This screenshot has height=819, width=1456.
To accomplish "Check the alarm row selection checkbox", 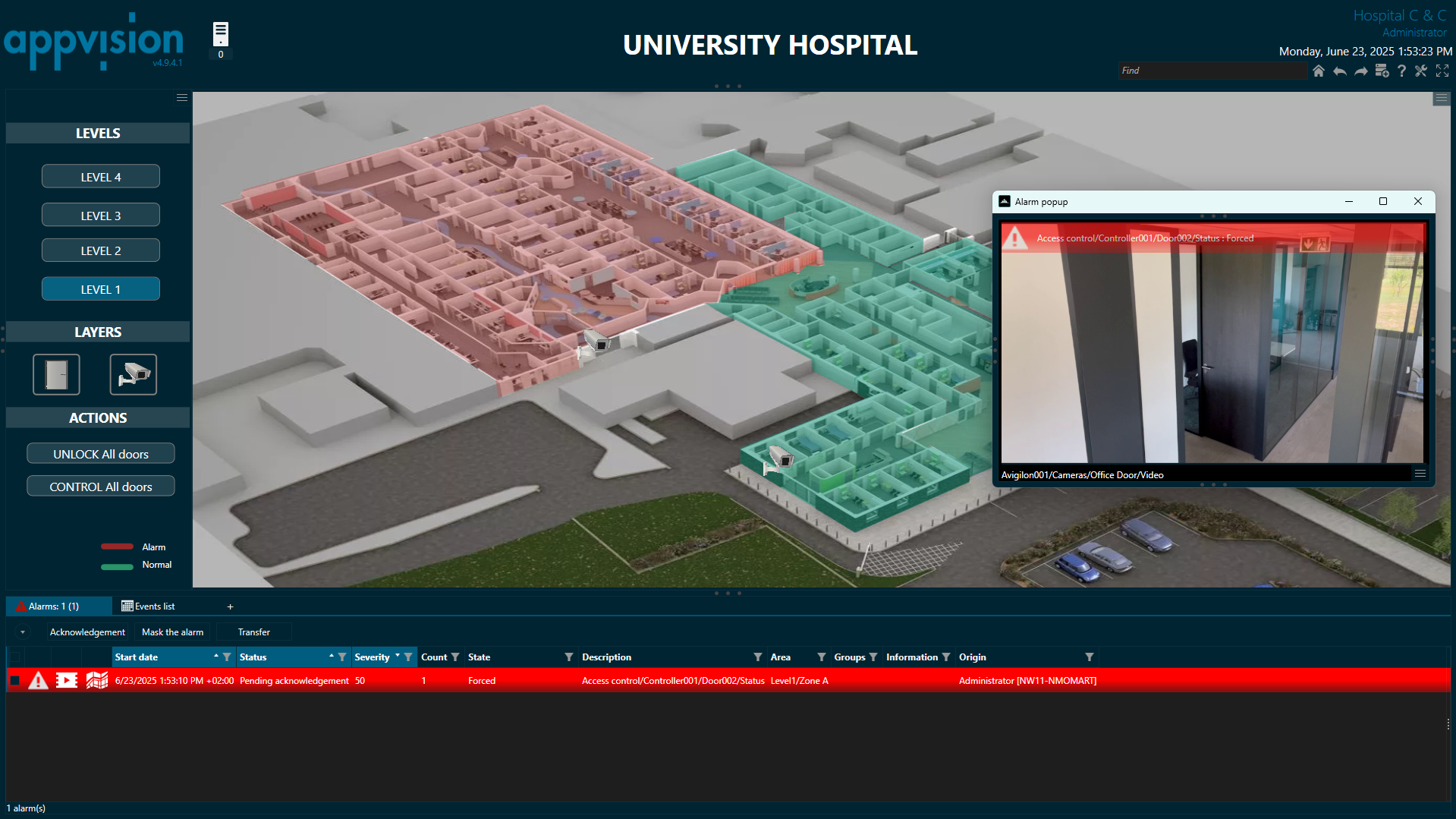I will click(14, 681).
